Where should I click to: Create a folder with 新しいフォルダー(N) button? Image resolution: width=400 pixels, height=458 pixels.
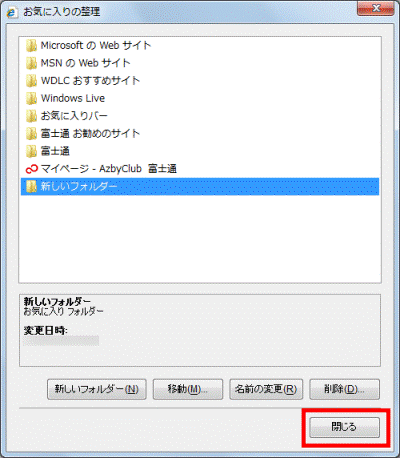tap(97, 389)
